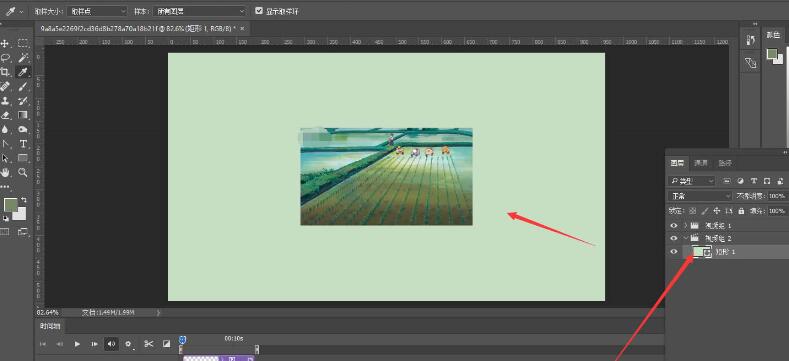
Task: Click the blue timeline playhead marker
Action: (x=183, y=341)
